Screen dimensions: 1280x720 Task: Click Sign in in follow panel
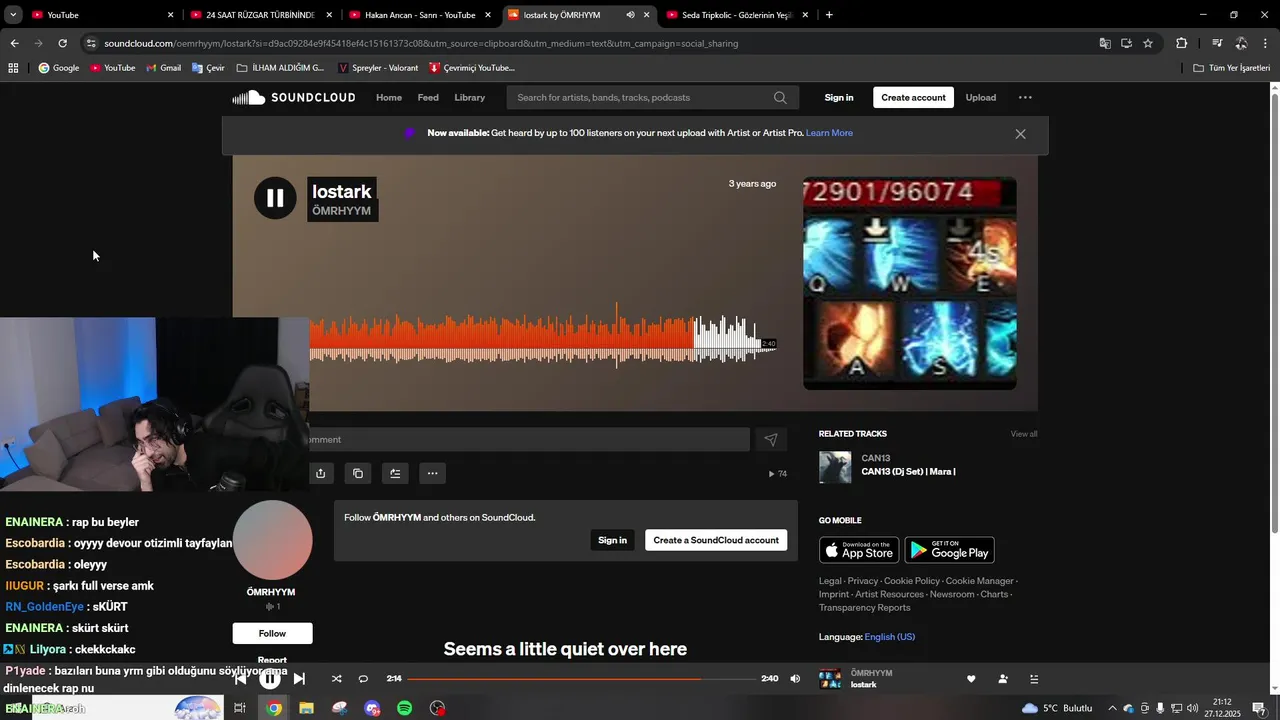pyautogui.click(x=612, y=540)
